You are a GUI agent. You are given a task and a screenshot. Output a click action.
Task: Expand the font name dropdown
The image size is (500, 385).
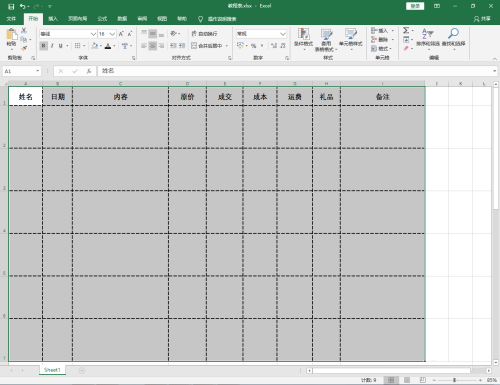(x=93, y=34)
